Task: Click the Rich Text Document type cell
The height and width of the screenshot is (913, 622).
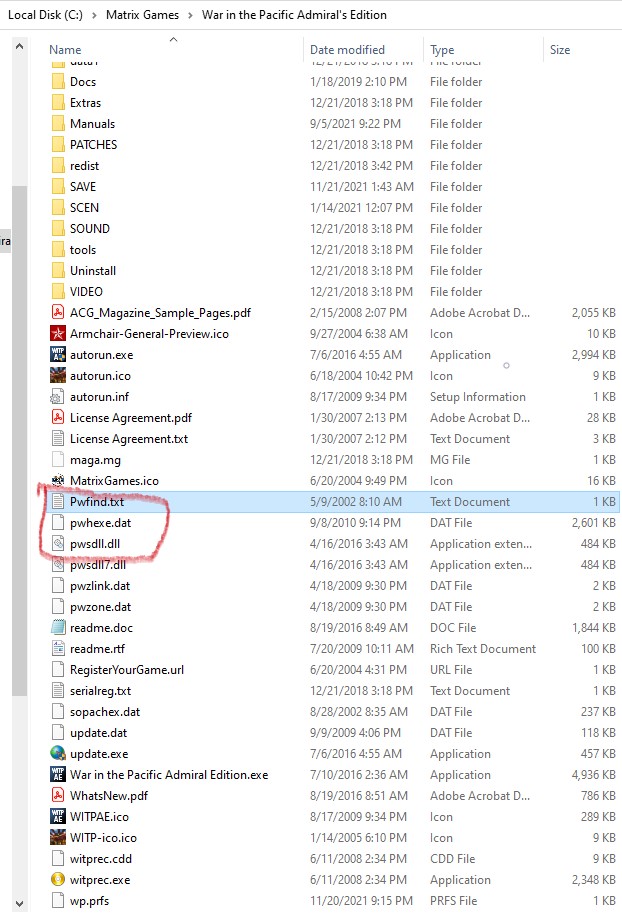Action: point(483,648)
